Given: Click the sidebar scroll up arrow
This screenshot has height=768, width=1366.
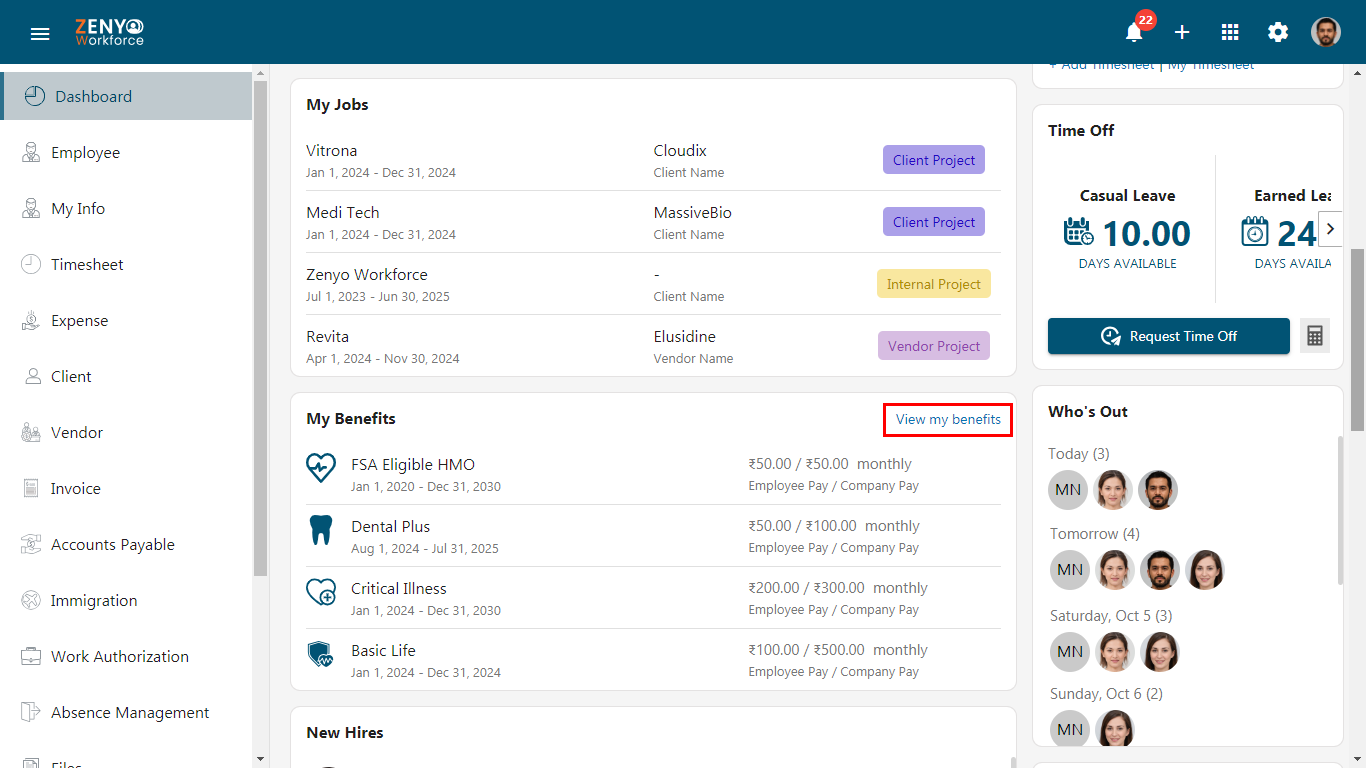Looking at the screenshot, I should click(261, 73).
